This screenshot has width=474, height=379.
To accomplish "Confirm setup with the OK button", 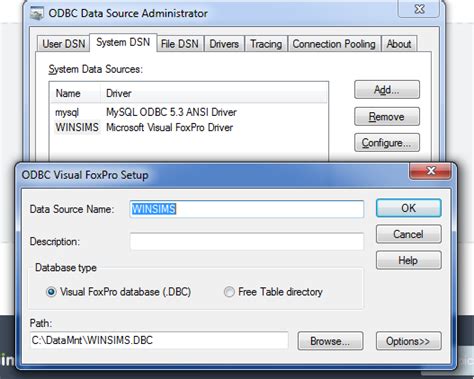I will 409,208.
